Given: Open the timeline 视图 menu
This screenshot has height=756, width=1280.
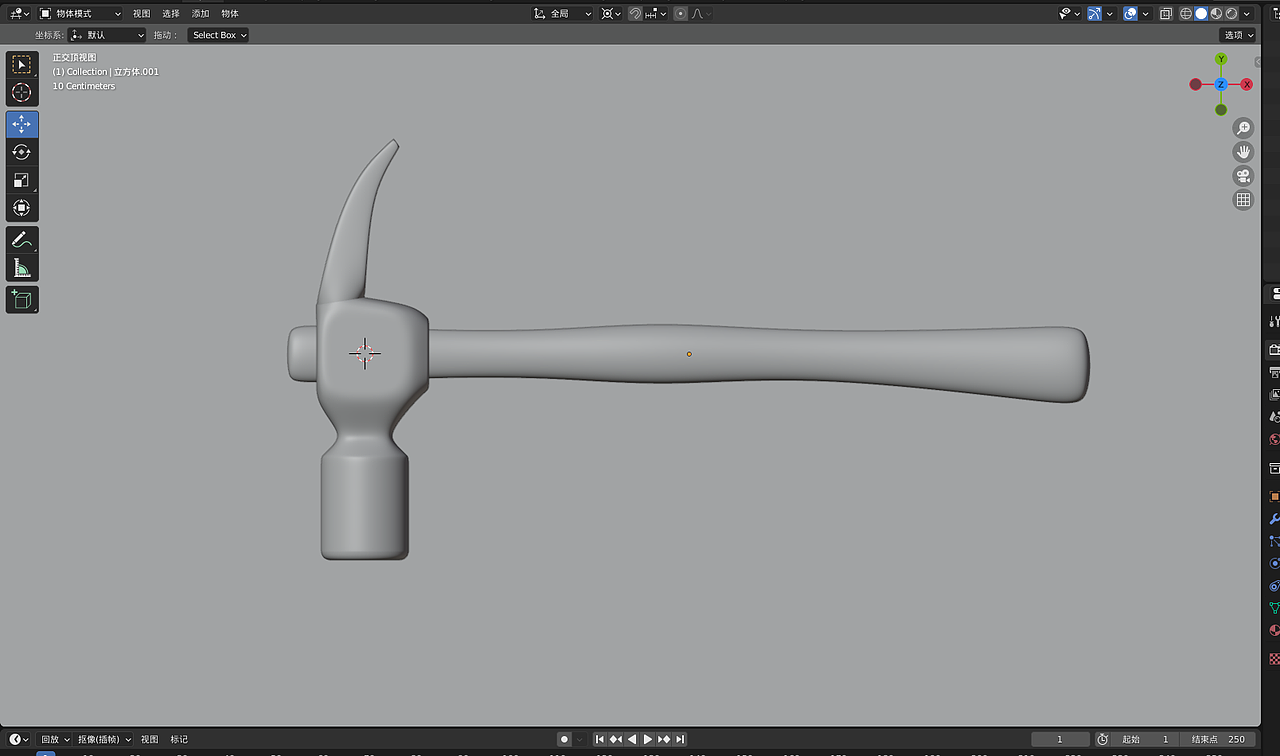Looking at the screenshot, I should pyautogui.click(x=149, y=739).
